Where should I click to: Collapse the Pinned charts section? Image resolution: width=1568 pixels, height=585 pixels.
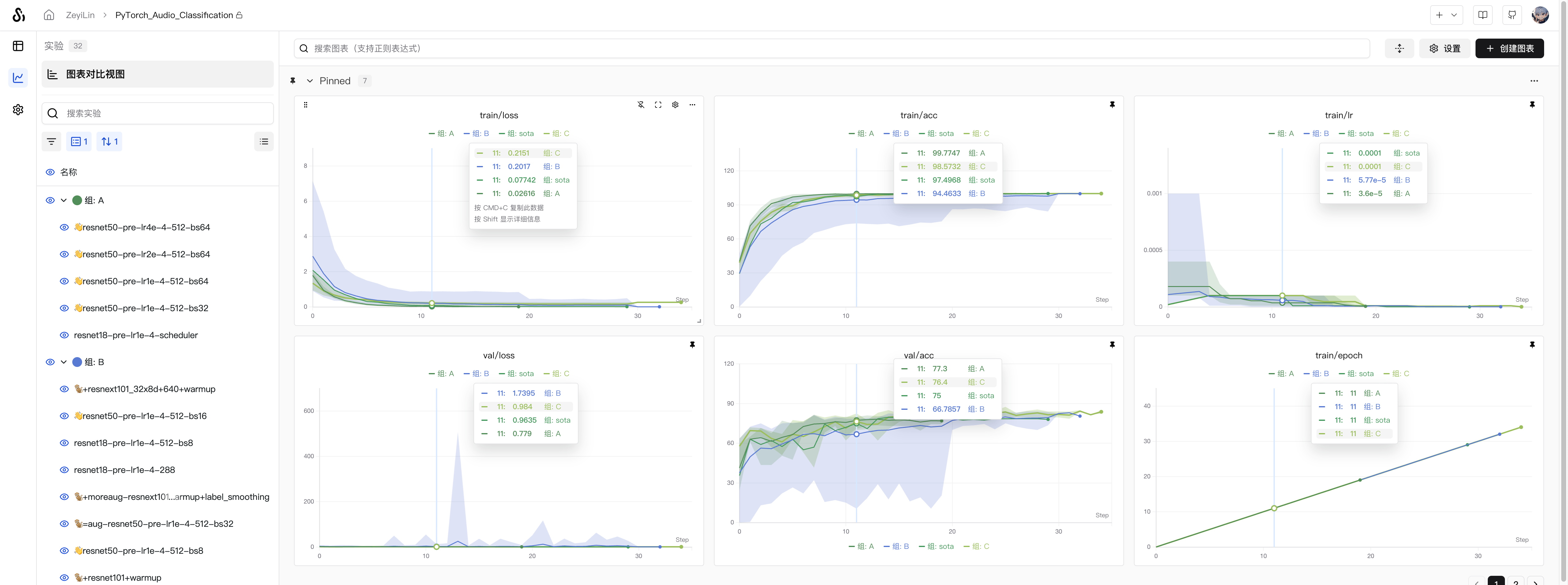310,81
